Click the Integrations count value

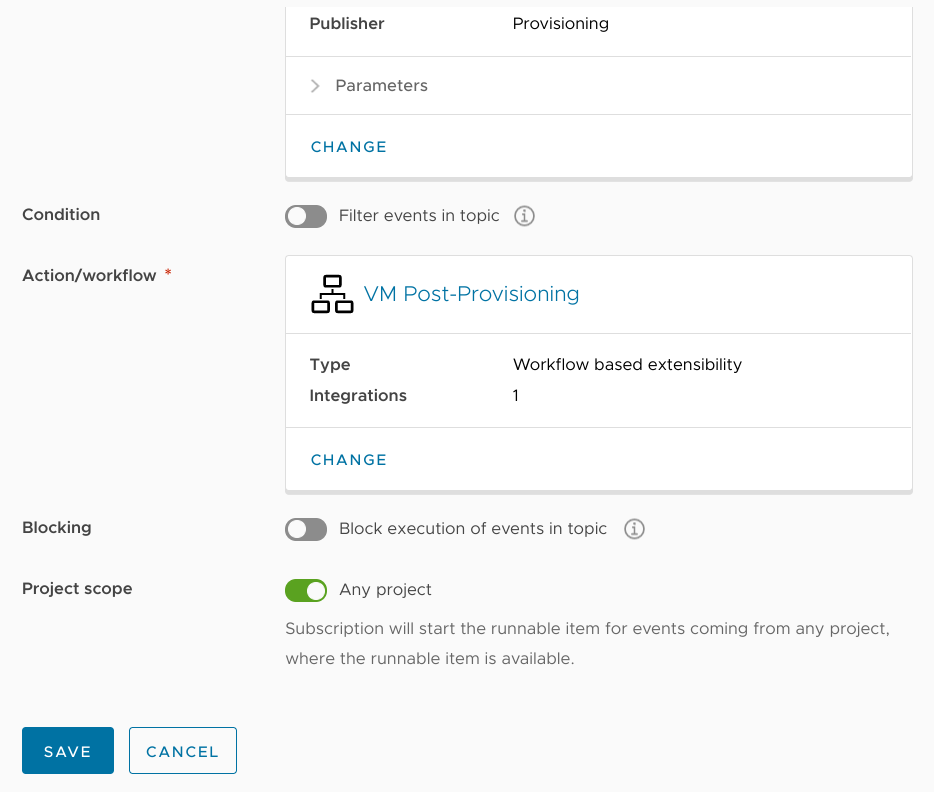coord(516,395)
